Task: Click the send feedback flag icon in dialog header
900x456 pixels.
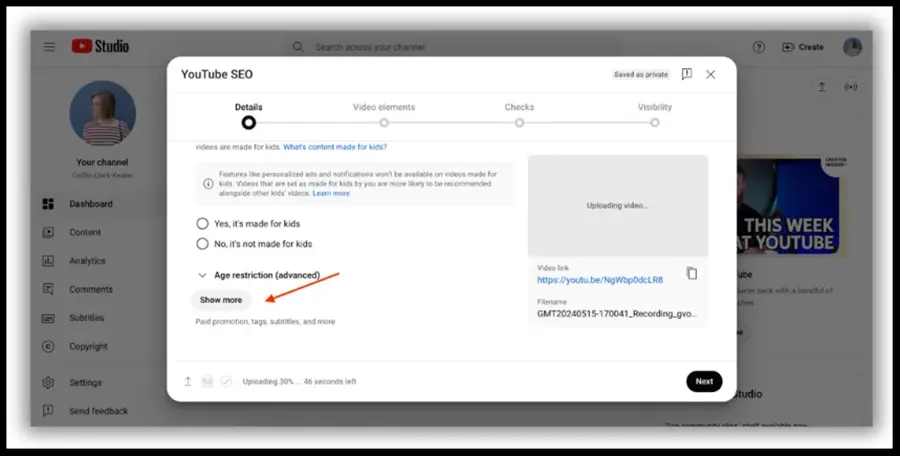Action: 686,74
